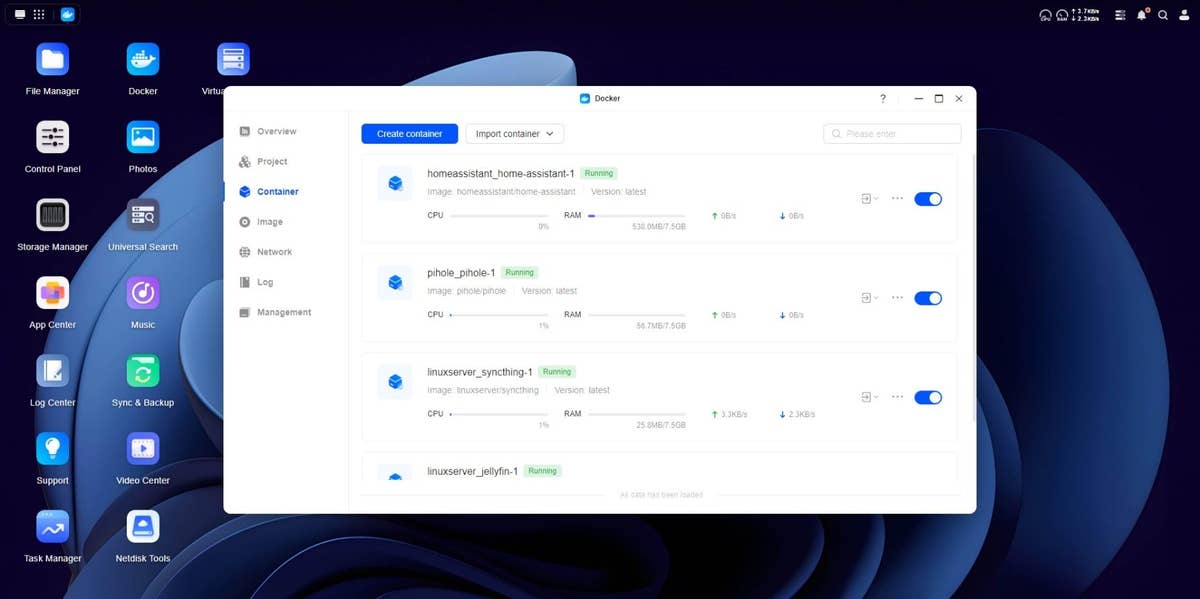
Task: Open the App Center icon
Action: click(x=52, y=294)
